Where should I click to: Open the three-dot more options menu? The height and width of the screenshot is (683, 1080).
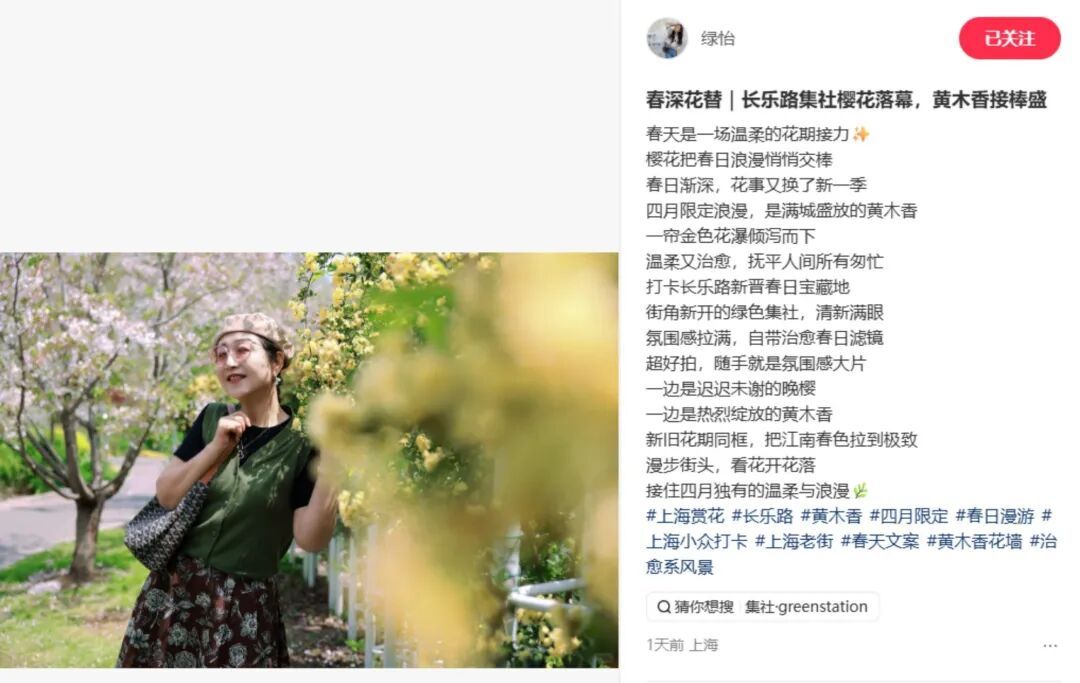[x=1050, y=646]
